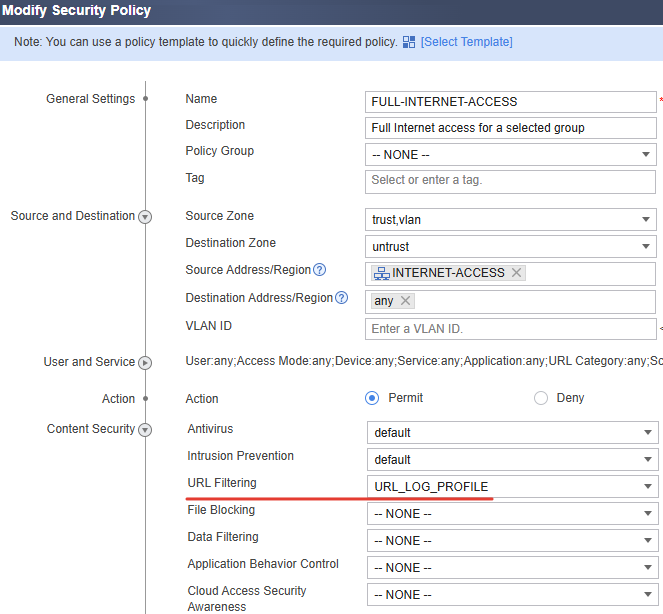Open the Source Zone dropdown
This screenshot has width=663, height=614.
pos(511,220)
